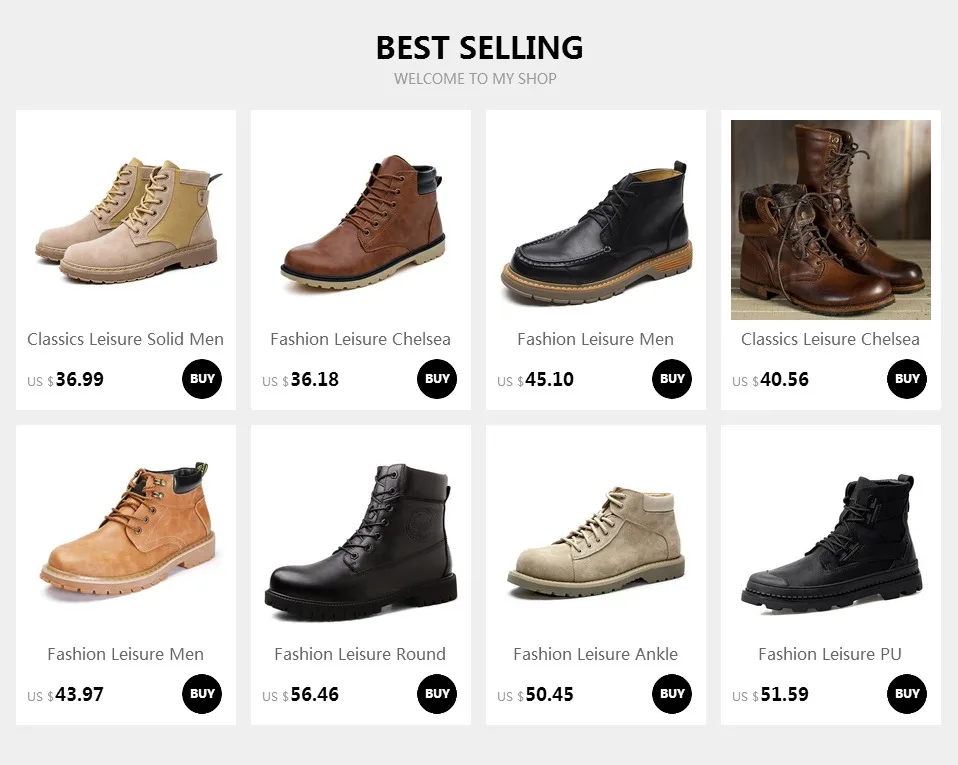Image resolution: width=958 pixels, height=765 pixels.
Task: Click BUY button for the $50.45 boots
Action: tap(672, 694)
